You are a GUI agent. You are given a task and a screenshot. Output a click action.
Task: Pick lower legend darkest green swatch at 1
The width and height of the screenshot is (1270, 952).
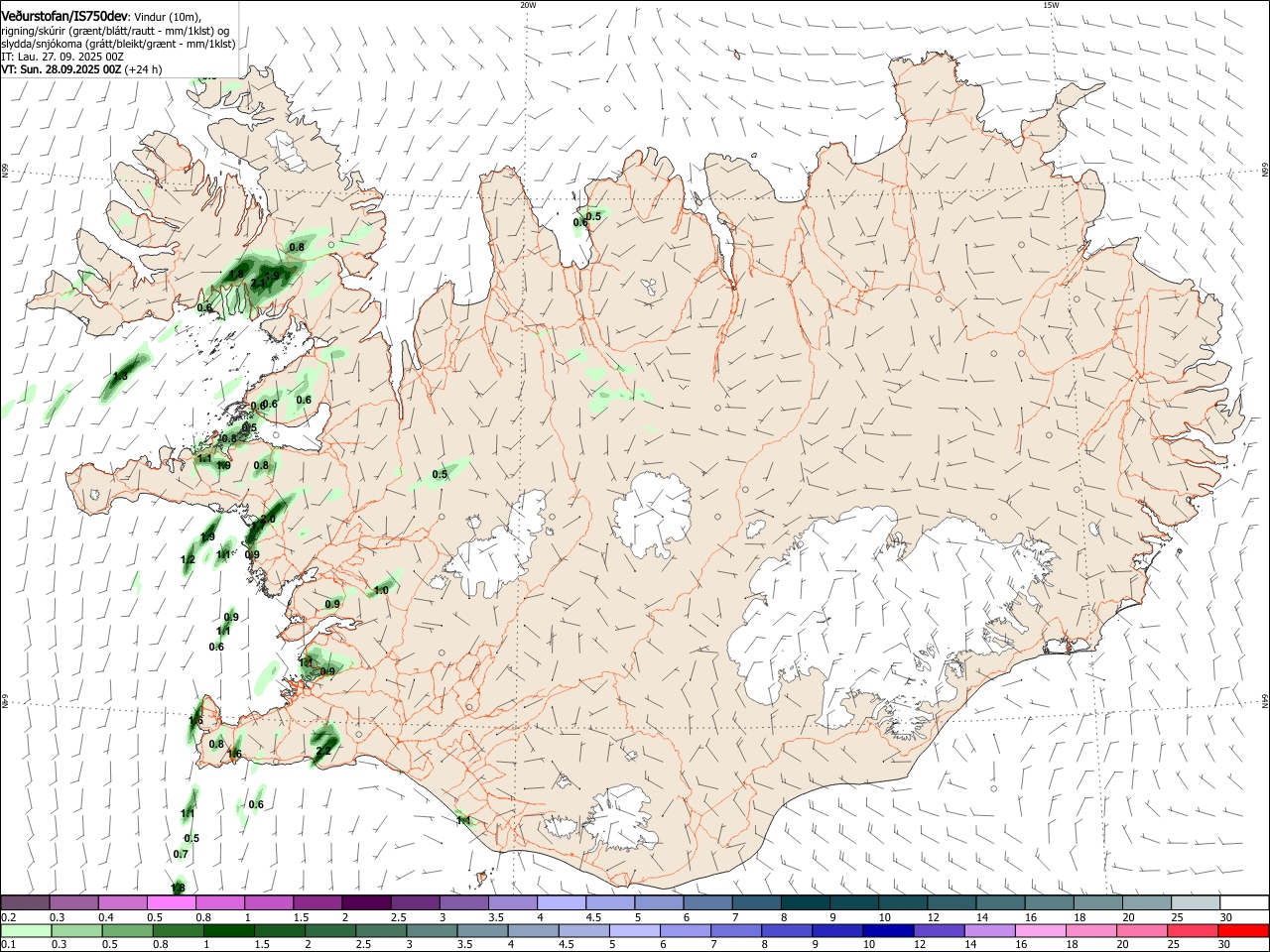(228, 930)
